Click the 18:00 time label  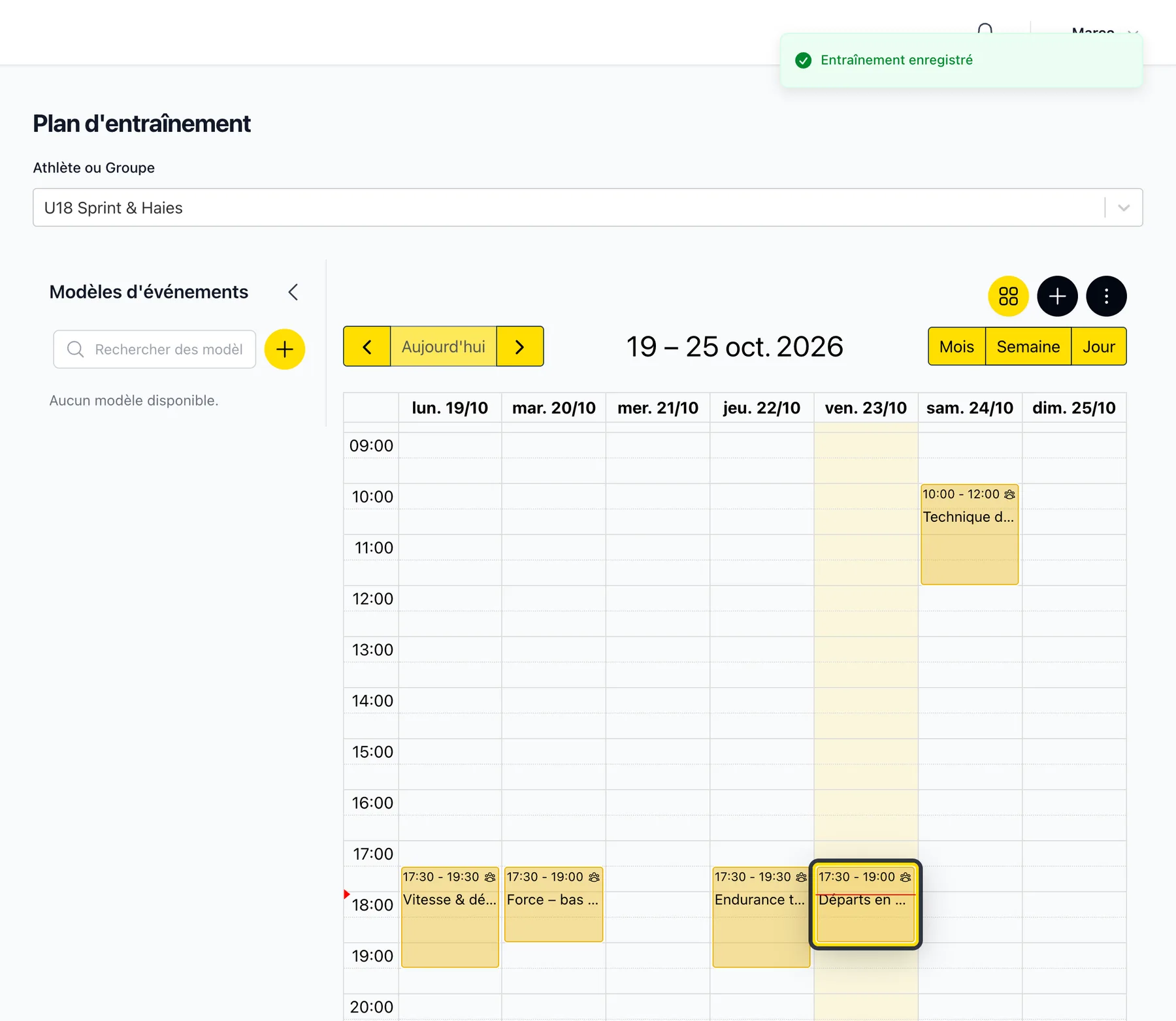coord(372,905)
